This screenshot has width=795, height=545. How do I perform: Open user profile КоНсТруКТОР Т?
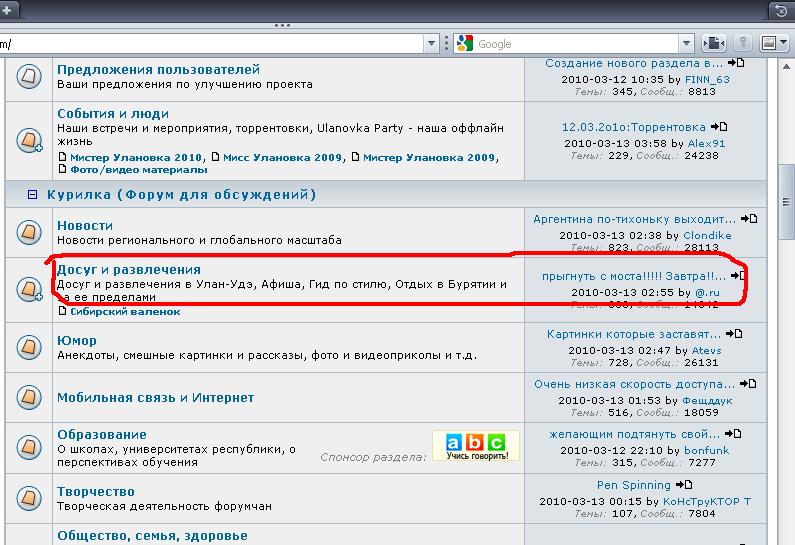pos(707,501)
